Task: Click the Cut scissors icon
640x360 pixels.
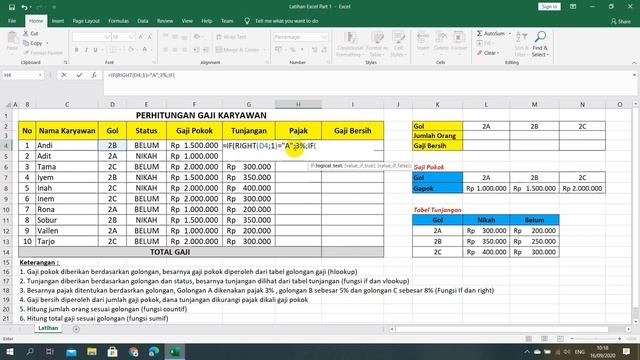Action: click(x=26, y=33)
